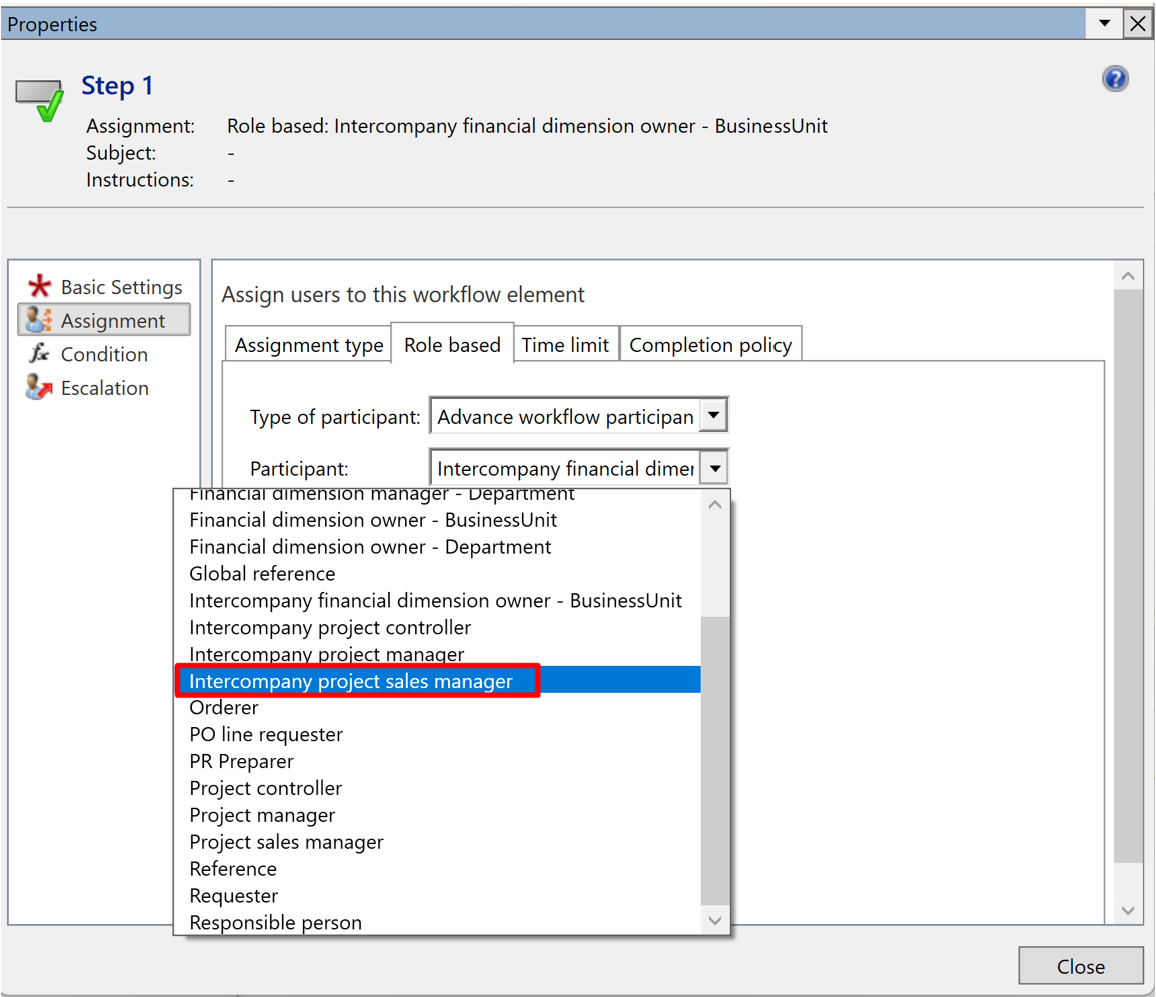
Task: Select Global reference in the dropdown list
Action: click(262, 574)
